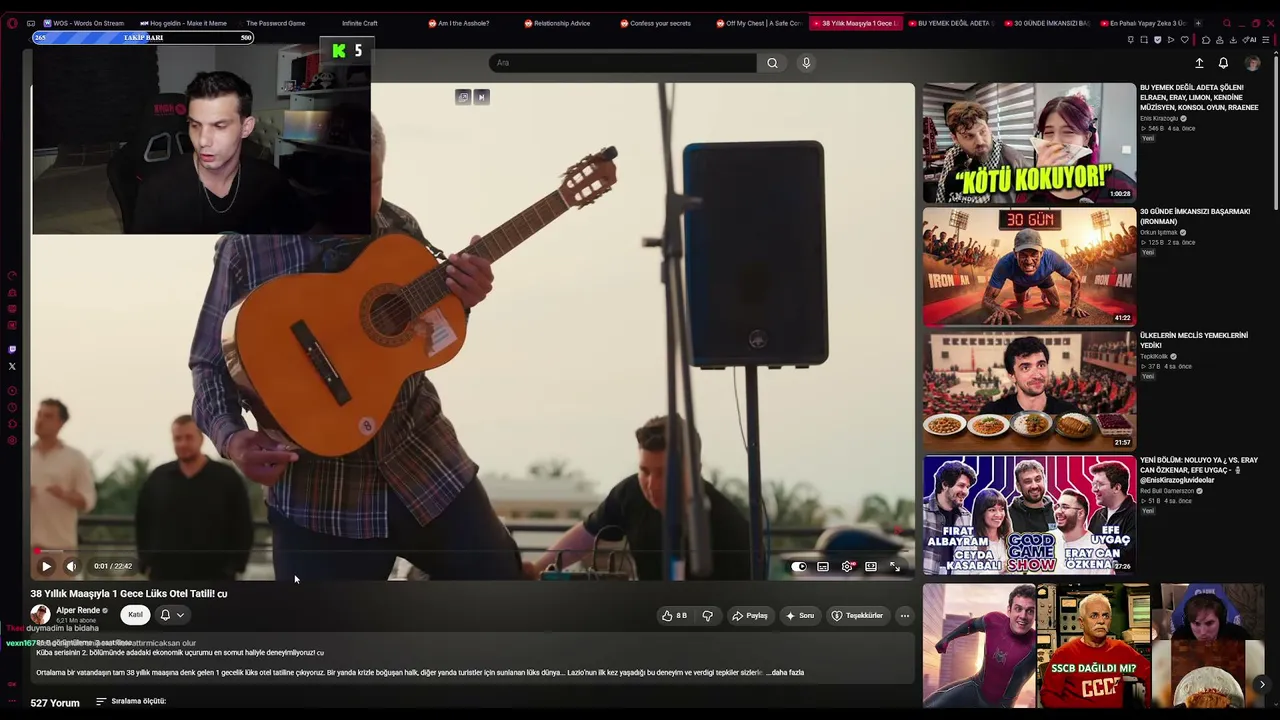Click the Opera logo menu icon
Image resolution: width=1280 pixels, height=720 pixels.
tap(12, 23)
